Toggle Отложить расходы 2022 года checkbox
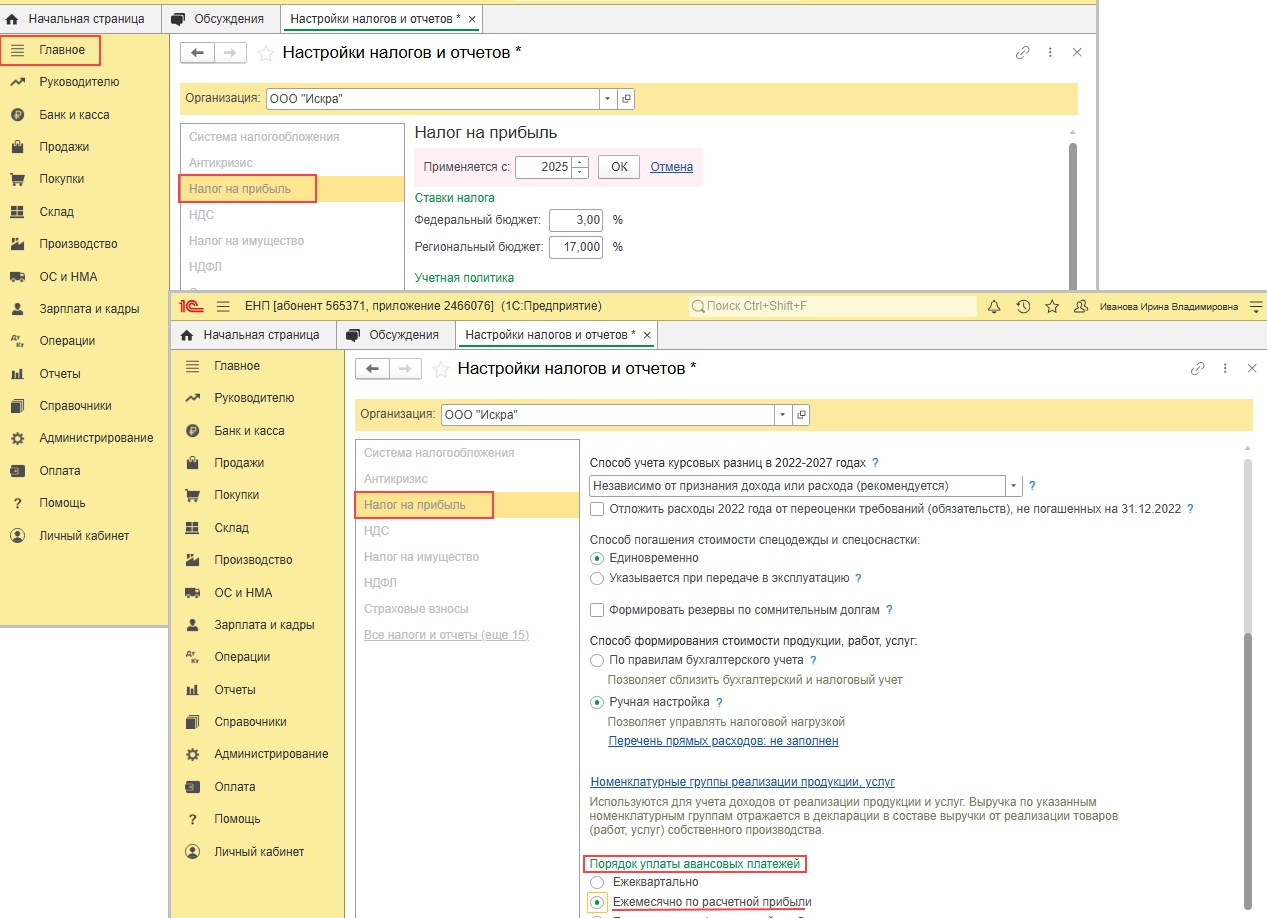 [597, 509]
